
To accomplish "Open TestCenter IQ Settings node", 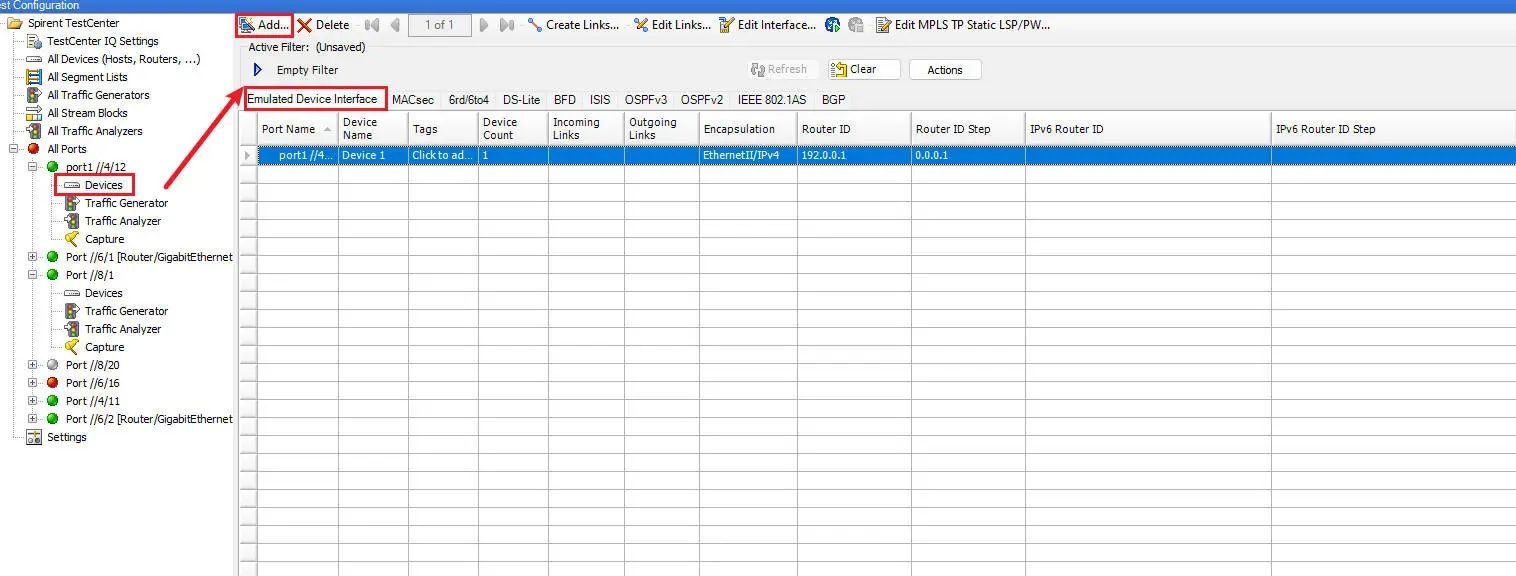I will click(x=102, y=41).
